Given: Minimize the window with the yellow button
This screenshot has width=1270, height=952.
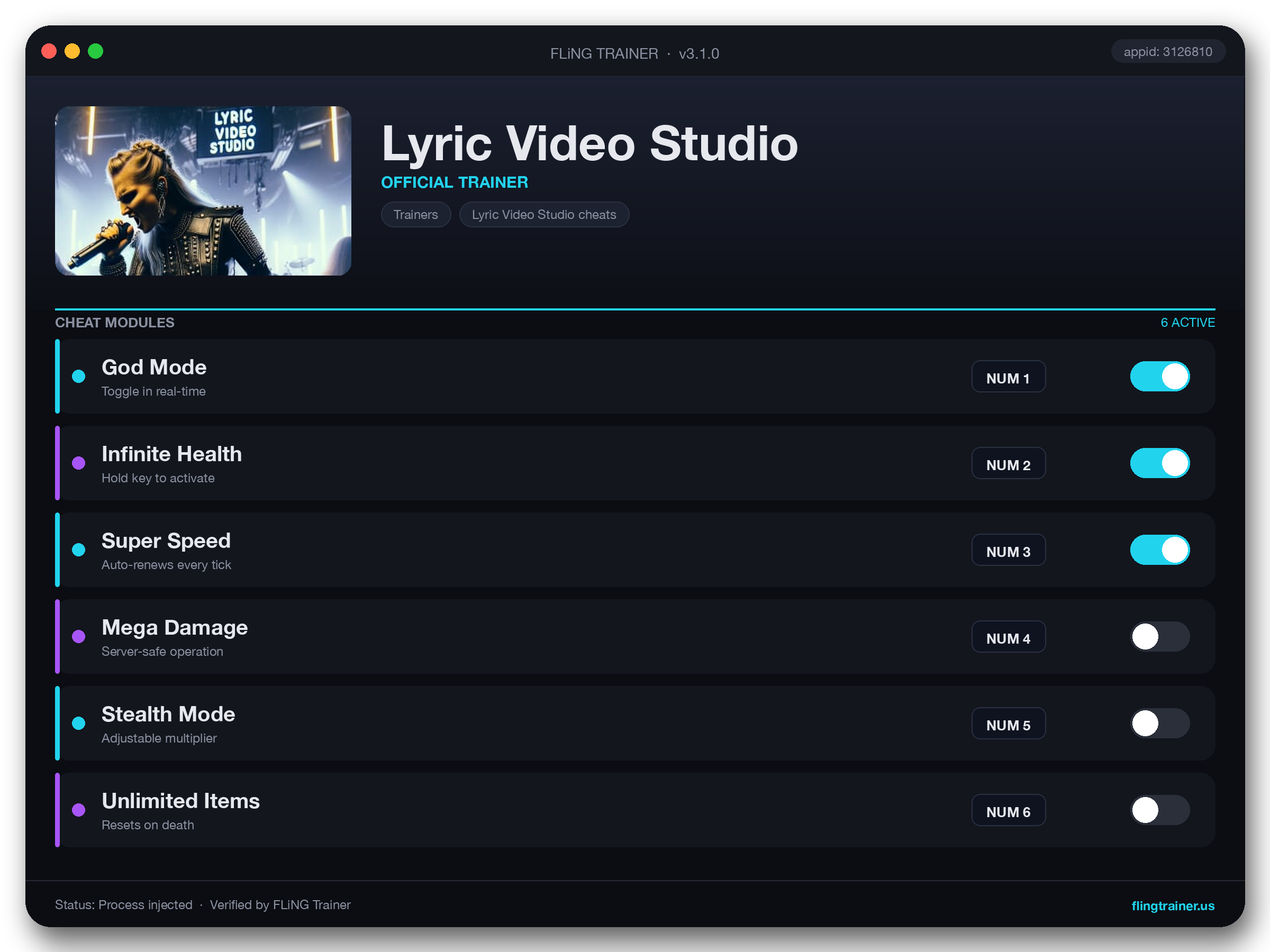Looking at the screenshot, I should [72, 52].
